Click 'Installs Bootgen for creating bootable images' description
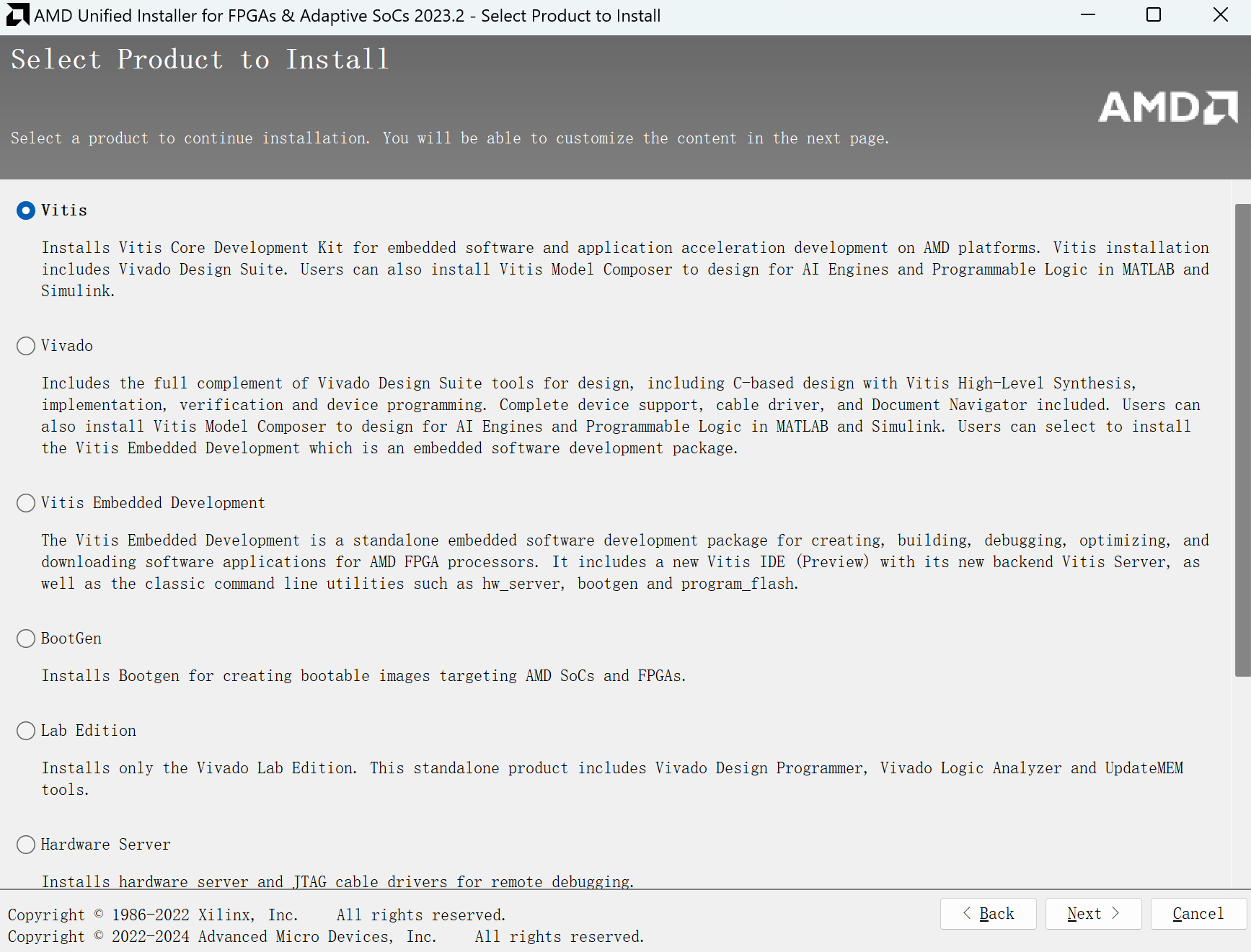 click(x=364, y=676)
